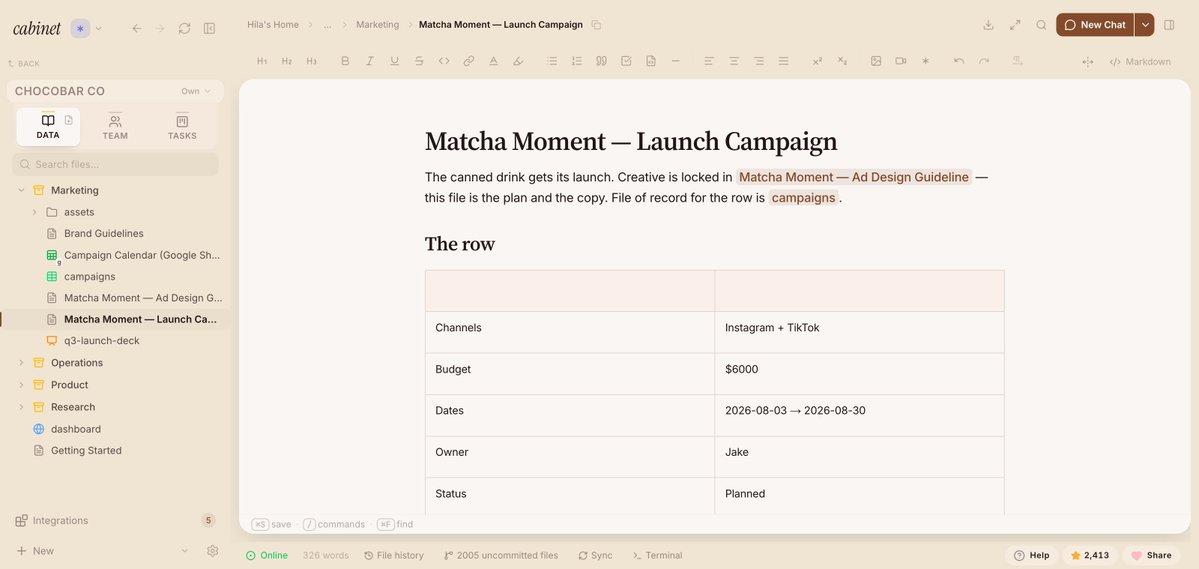The height and width of the screenshot is (569, 1199).
Task: Toggle the editor width icon
Action: 1087,62
